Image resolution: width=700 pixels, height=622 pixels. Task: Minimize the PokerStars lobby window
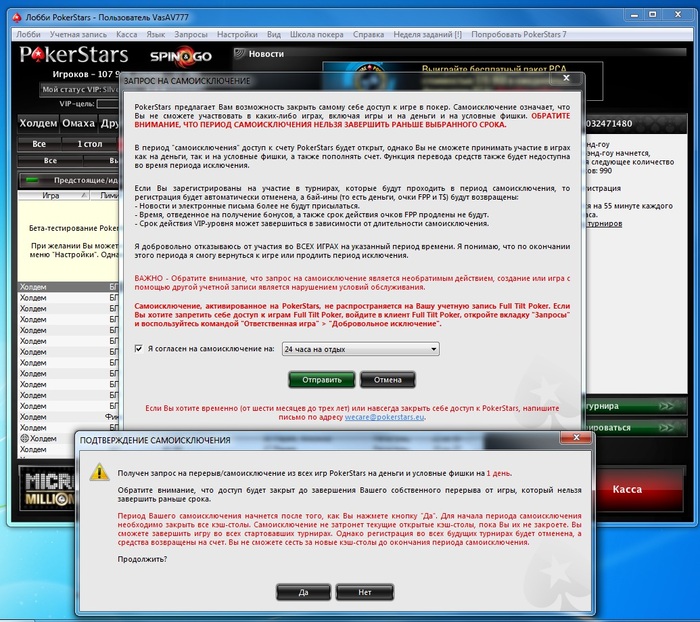634,15
